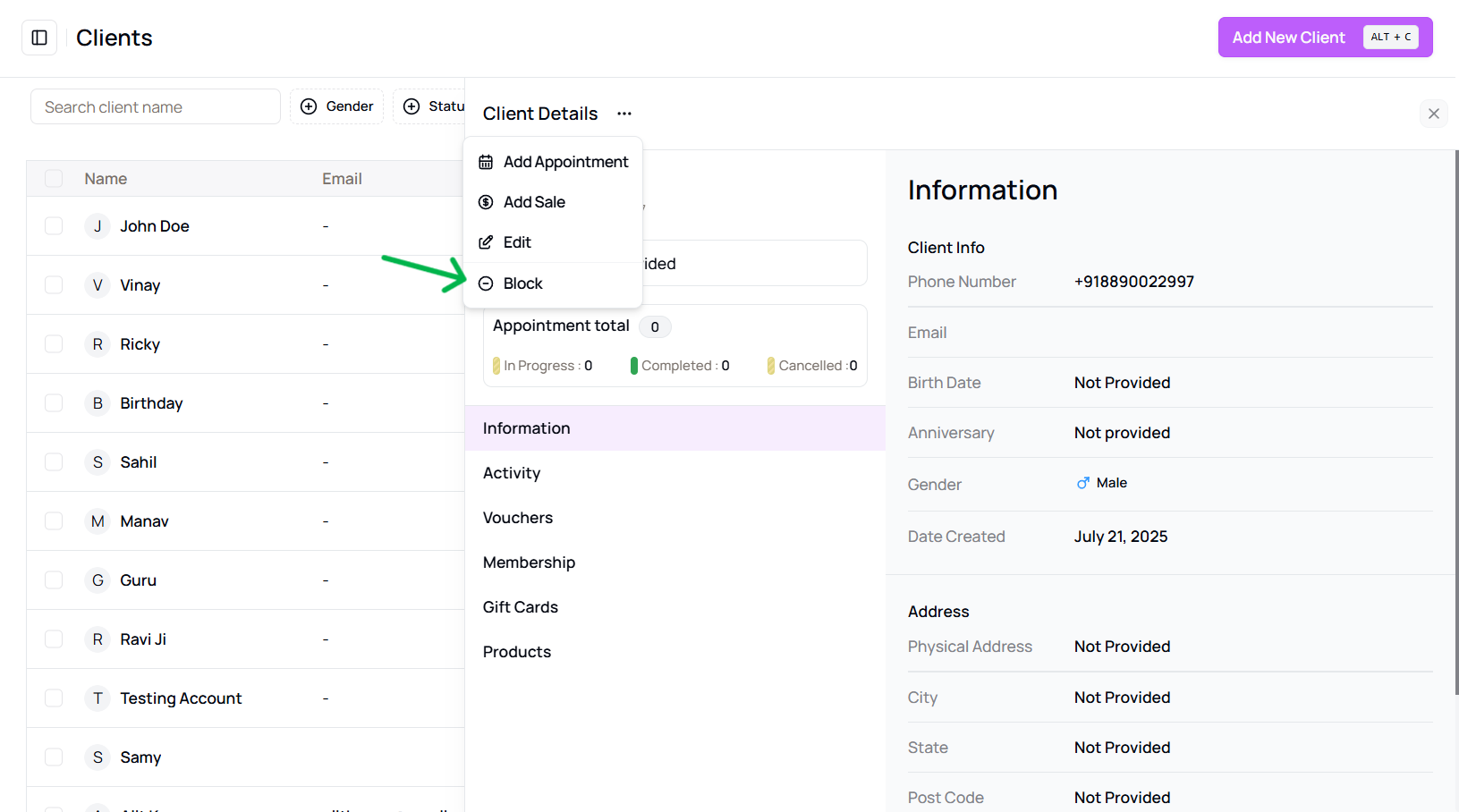Open the Testing Account client row
The width and height of the screenshot is (1459, 812).
(245, 698)
